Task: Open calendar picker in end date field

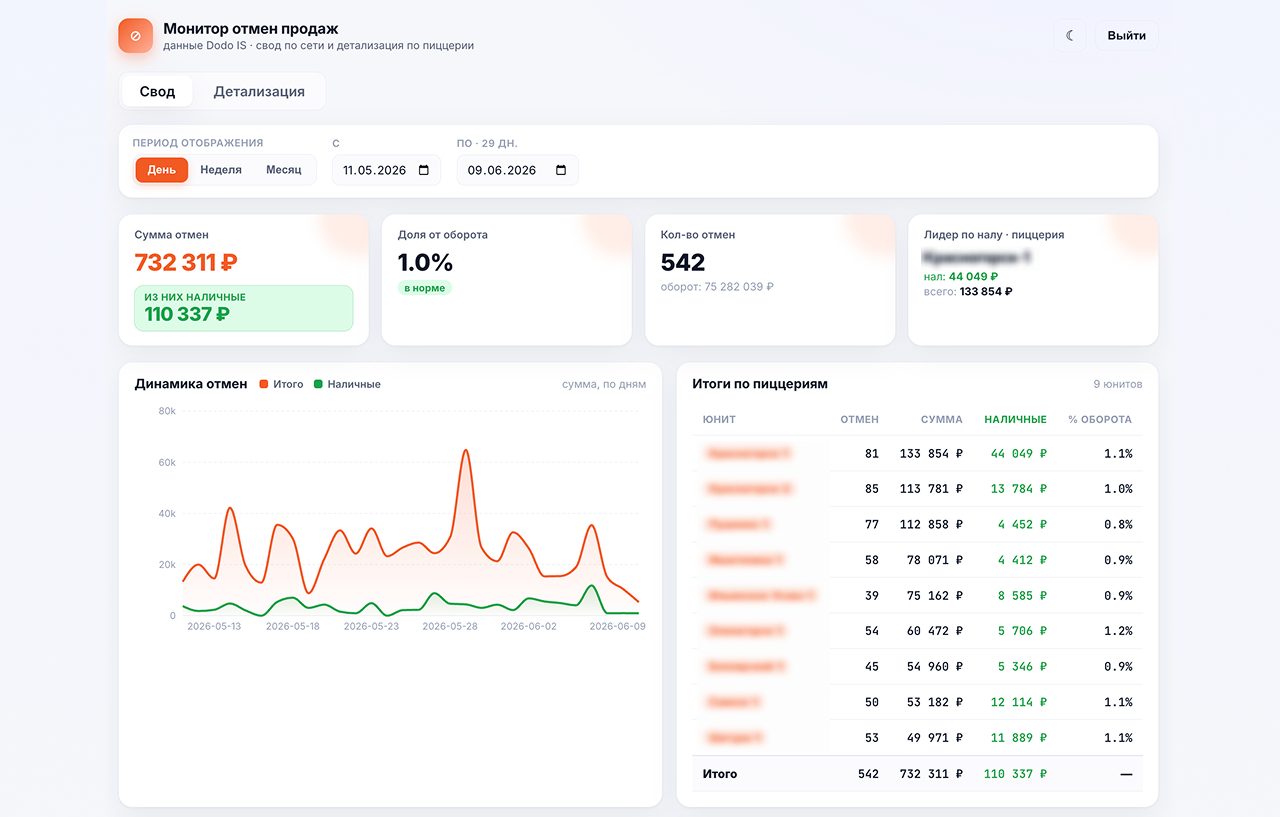Action: 561,170
